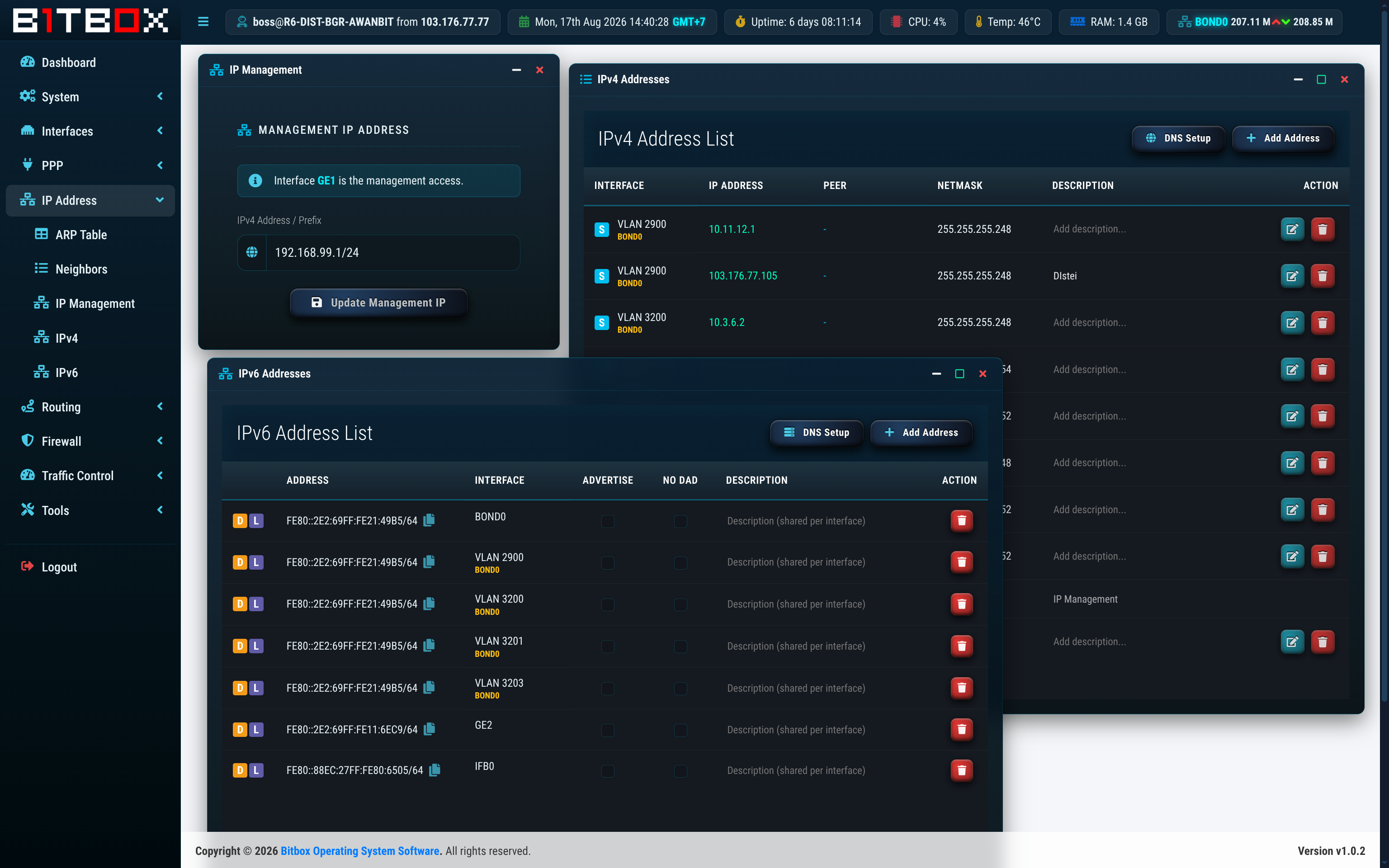Image resolution: width=1389 pixels, height=868 pixels.
Task: Click the IPv4 Address / Prefix input field
Action: [392, 252]
